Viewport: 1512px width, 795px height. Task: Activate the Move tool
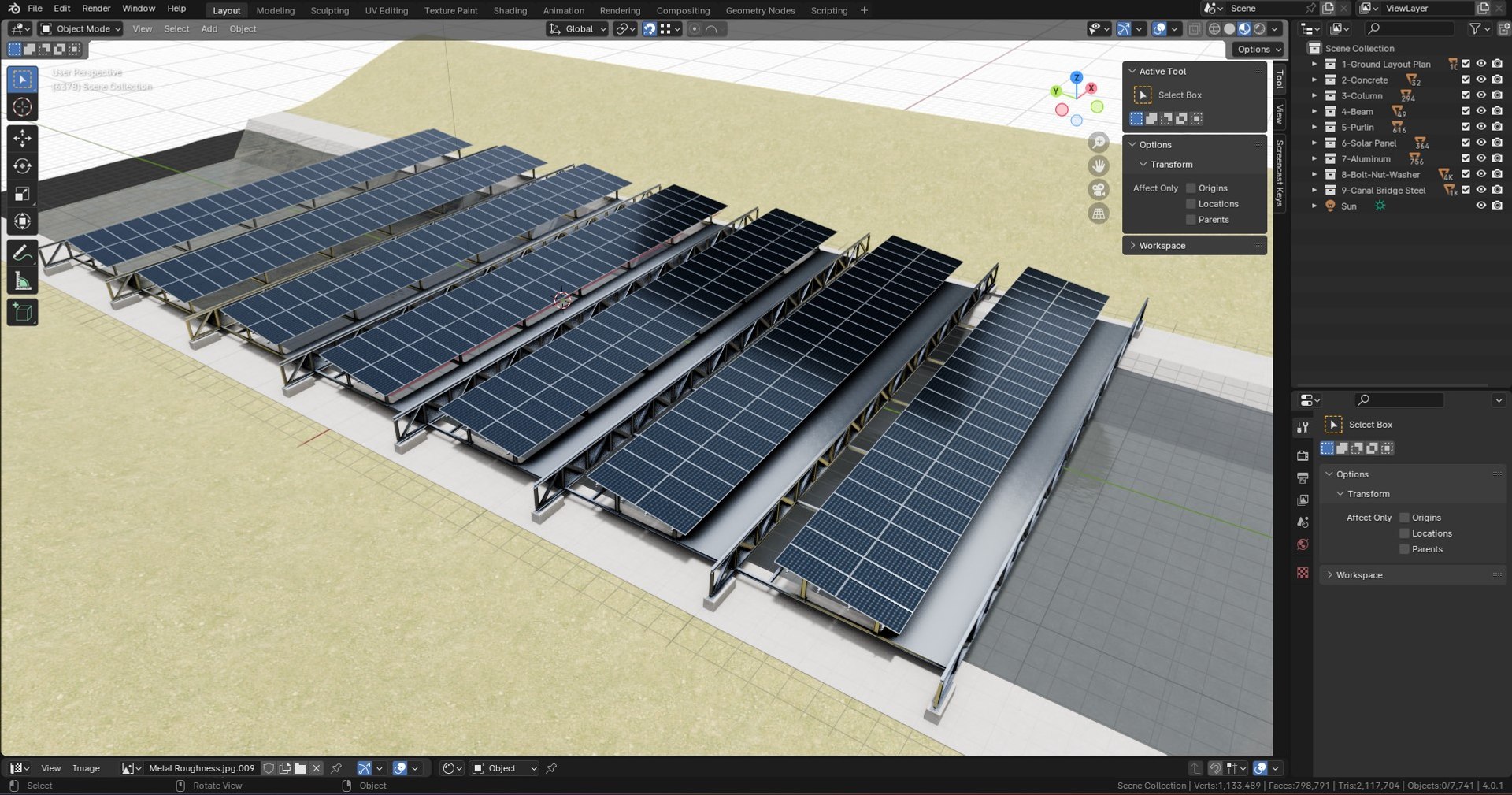point(22,138)
